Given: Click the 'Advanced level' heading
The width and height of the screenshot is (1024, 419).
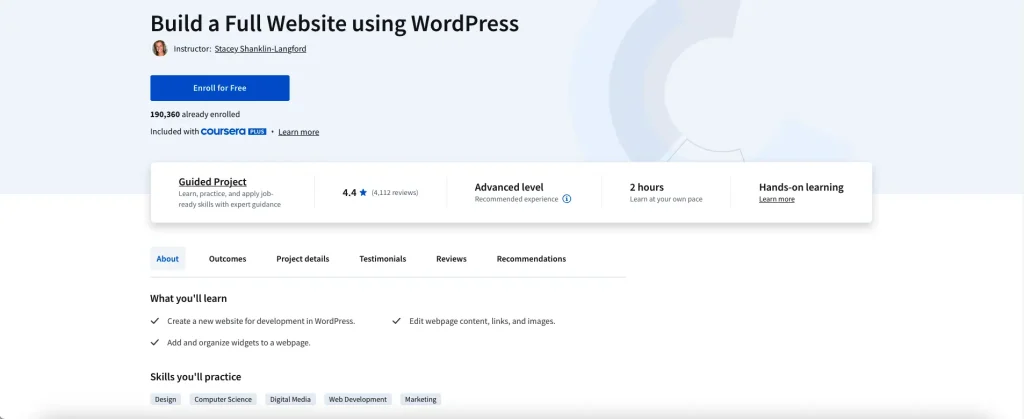Looking at the screenshot, I should [509, 187].
